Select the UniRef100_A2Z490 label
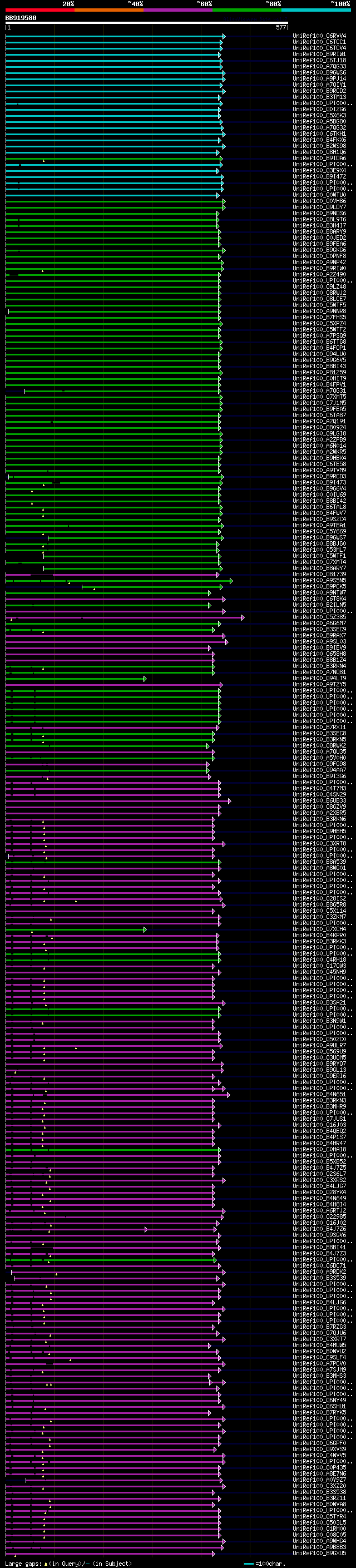The width and height of the screenshot is (356, 1568). [x=319, y=275]
